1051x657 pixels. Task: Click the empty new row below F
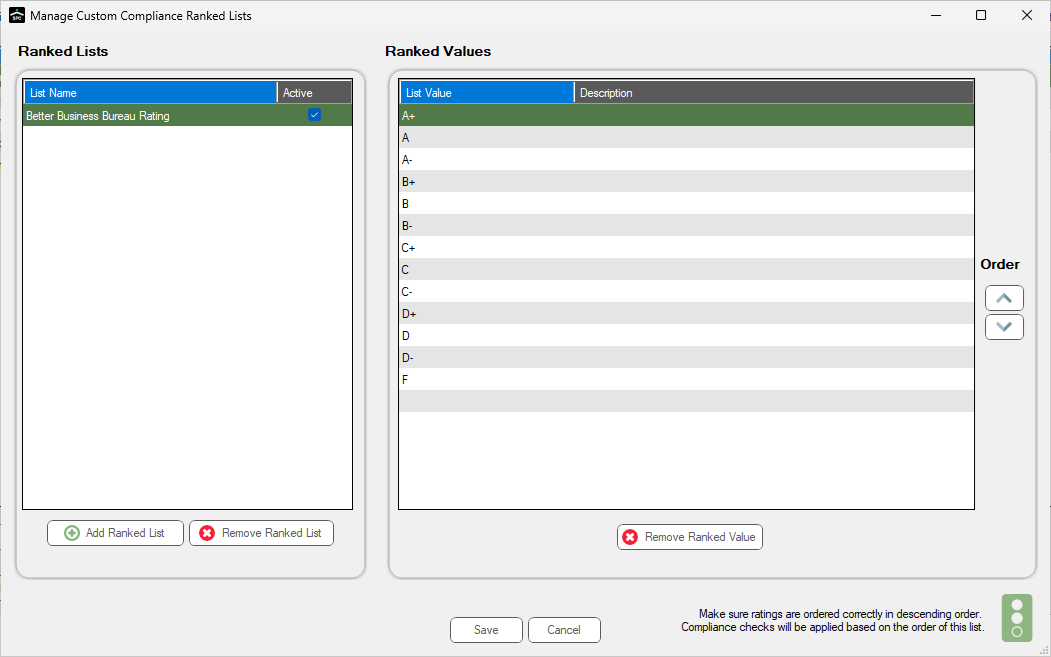tap(686, 401)
